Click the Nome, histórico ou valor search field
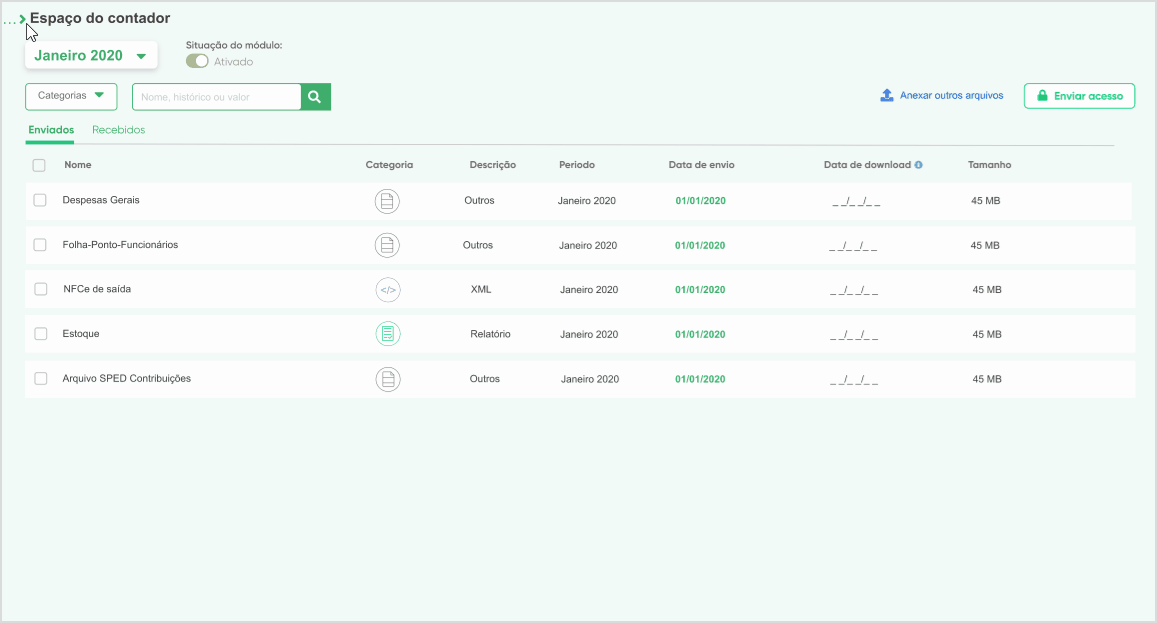The width and height of the screenshot is (1157, 623). click(x=216, y=97)
